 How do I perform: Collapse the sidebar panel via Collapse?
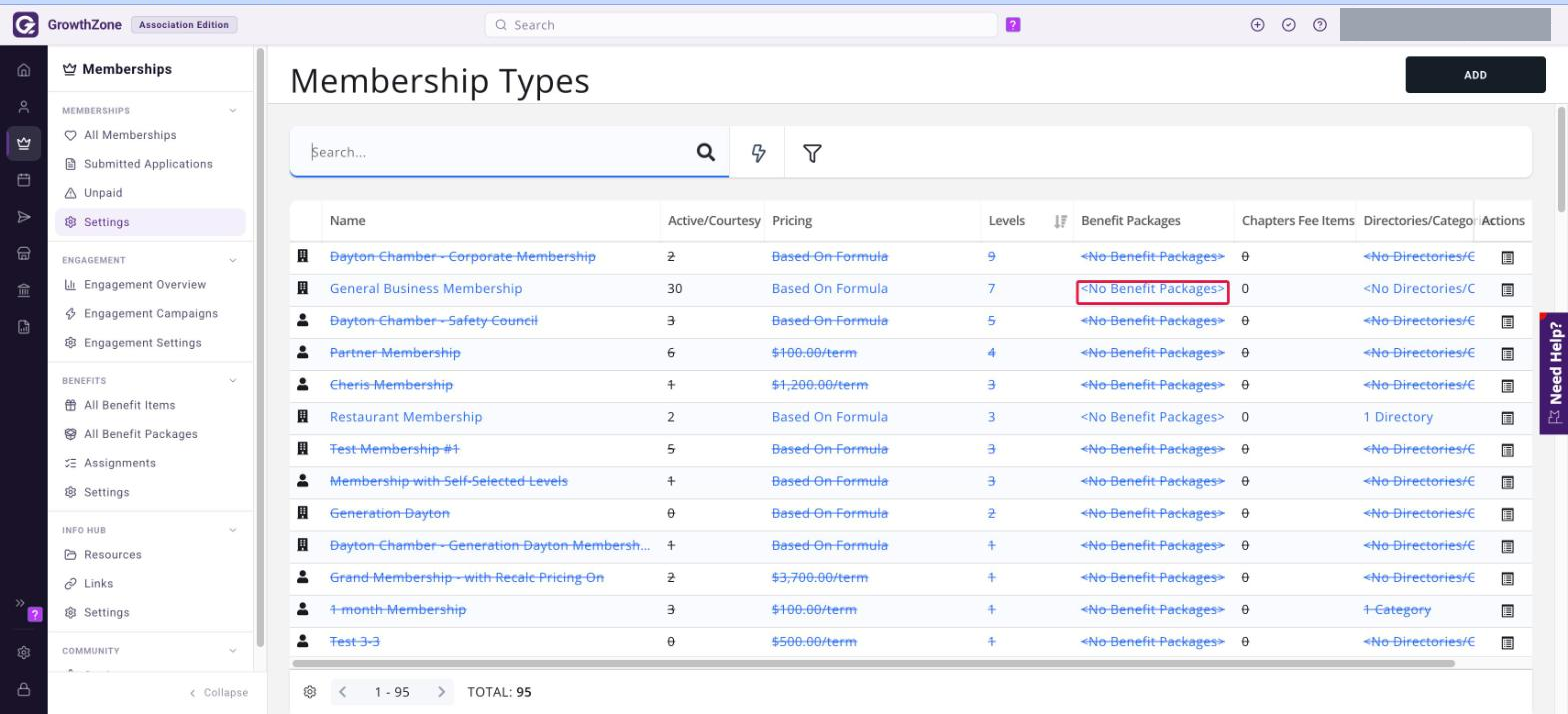click(x=218, y=692)
